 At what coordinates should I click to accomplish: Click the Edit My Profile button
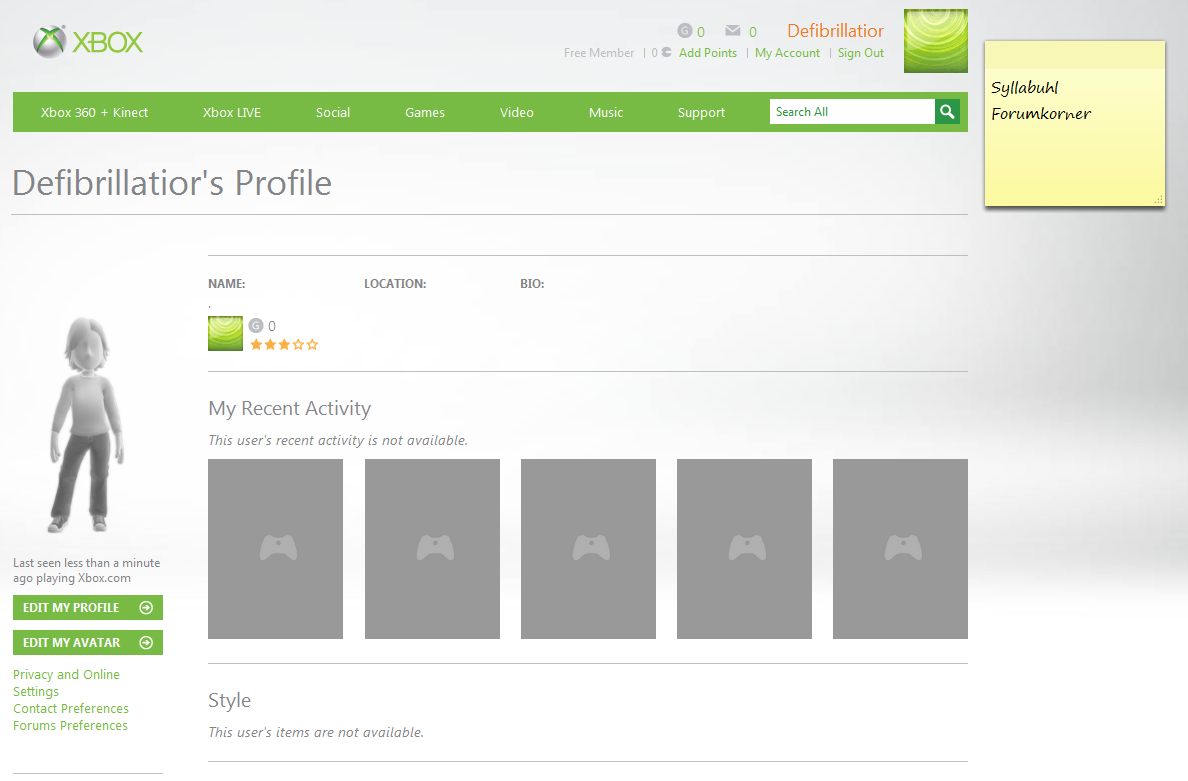88,608
